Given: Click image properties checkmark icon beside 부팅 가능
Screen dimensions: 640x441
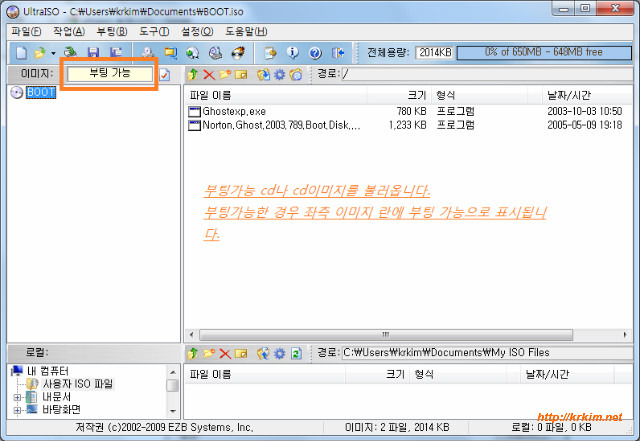Looking at the screenshot, I should coord(164,75).
